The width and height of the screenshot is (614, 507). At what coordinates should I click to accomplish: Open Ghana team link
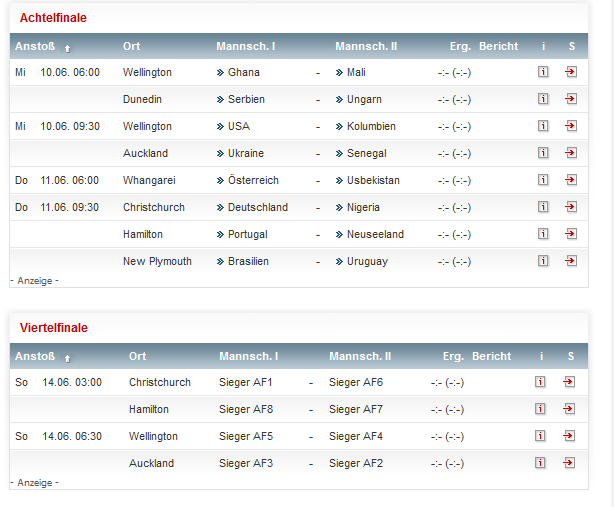tap(243, 72)
